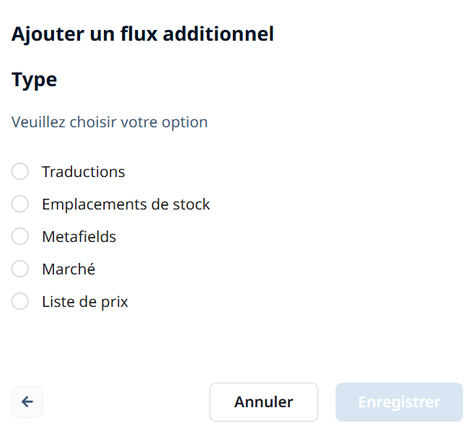Set feed type to Metafields
This screenshot has width=472, height=444.
point(20,236)
